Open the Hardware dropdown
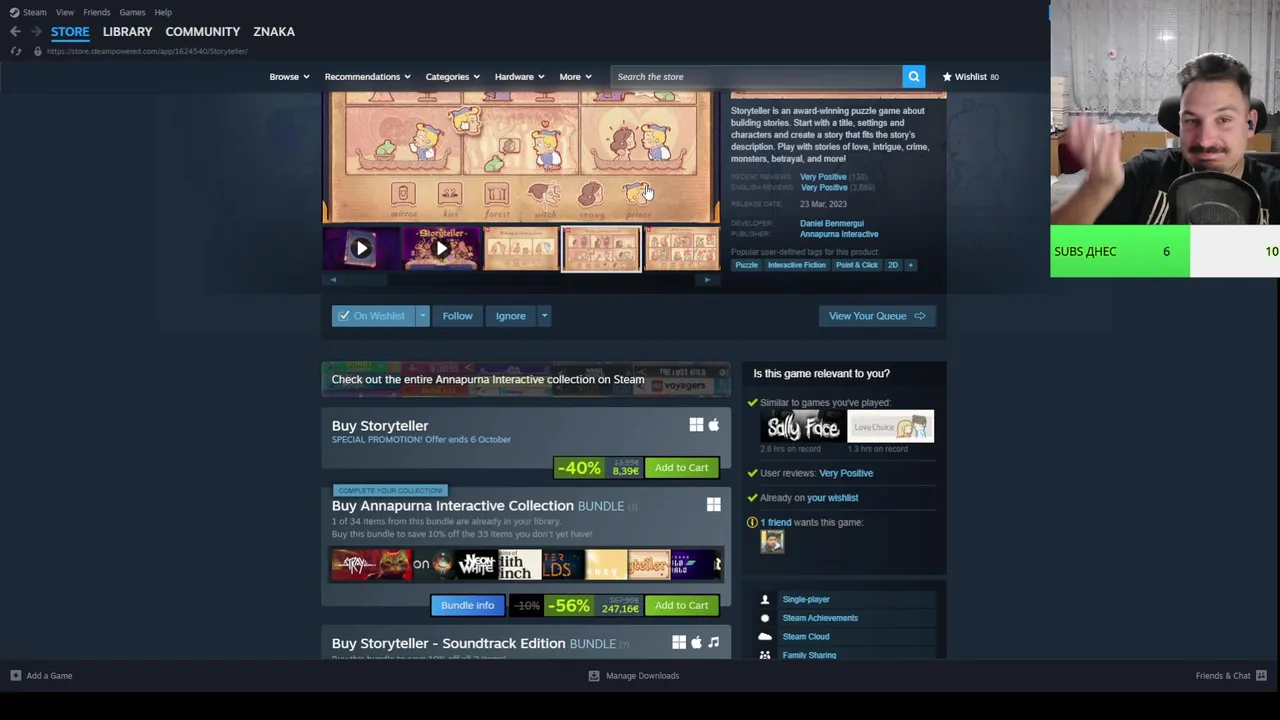1280x720 pixels. coord(519,76)
